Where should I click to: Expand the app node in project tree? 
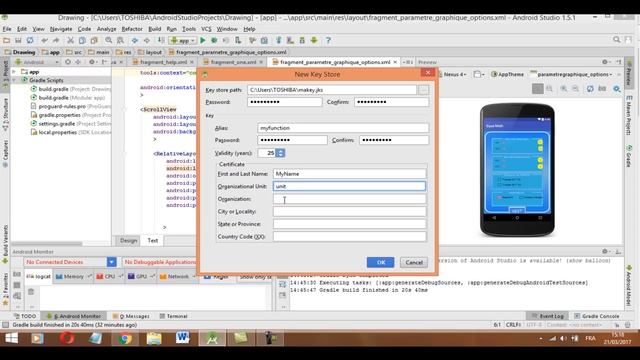tap(14, 72)
